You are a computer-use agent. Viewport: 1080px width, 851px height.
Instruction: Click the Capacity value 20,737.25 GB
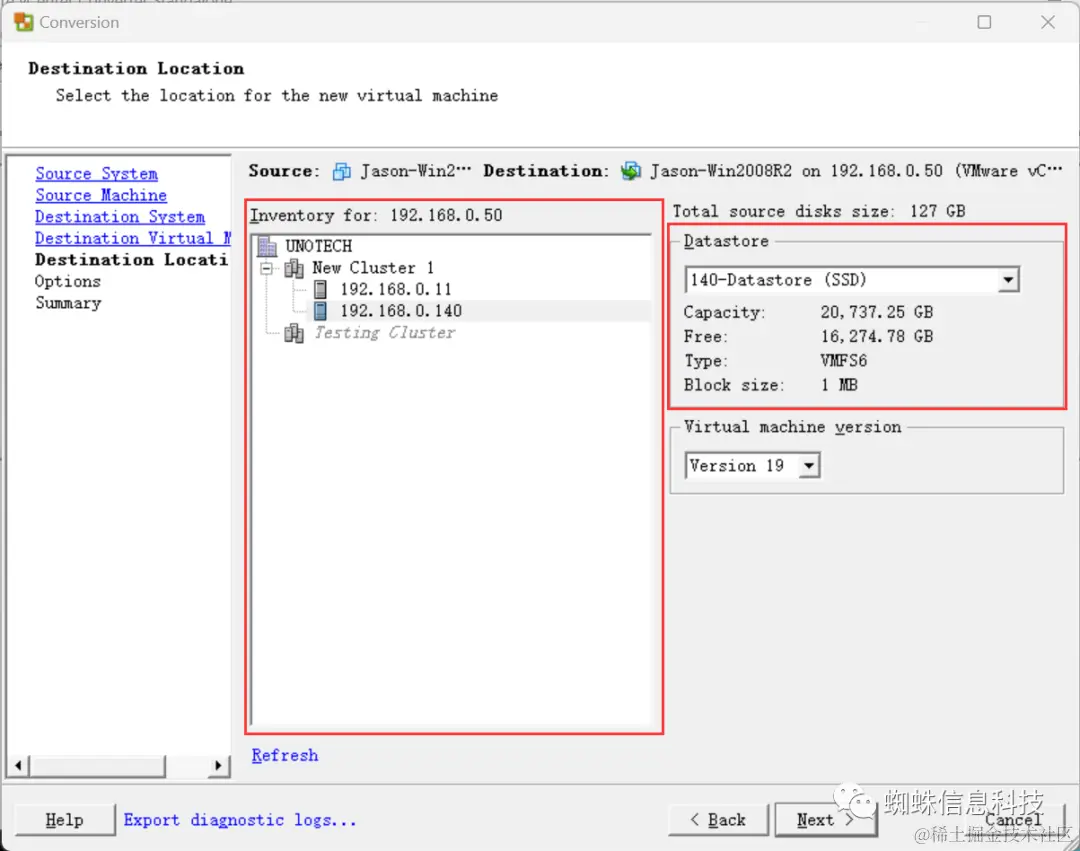coord(876,312)
